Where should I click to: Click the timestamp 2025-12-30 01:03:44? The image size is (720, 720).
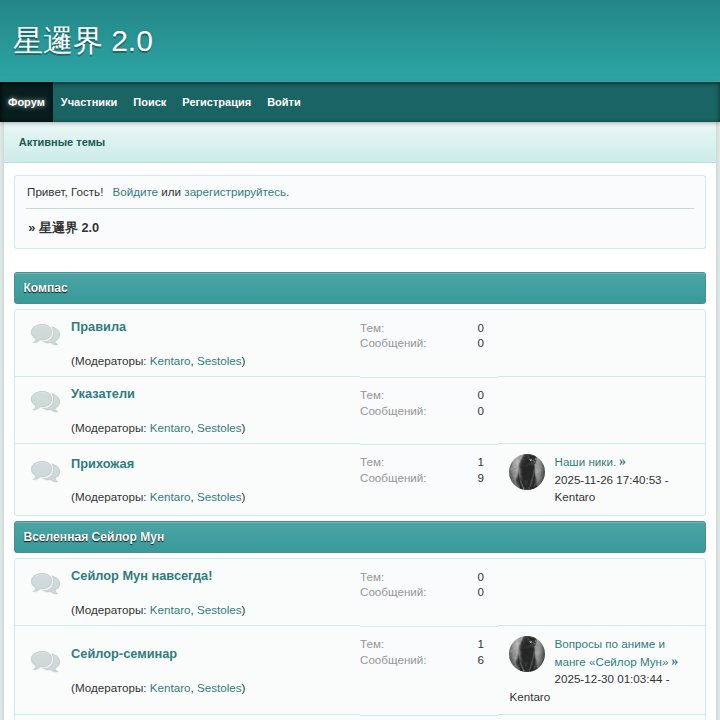(608, 679)
